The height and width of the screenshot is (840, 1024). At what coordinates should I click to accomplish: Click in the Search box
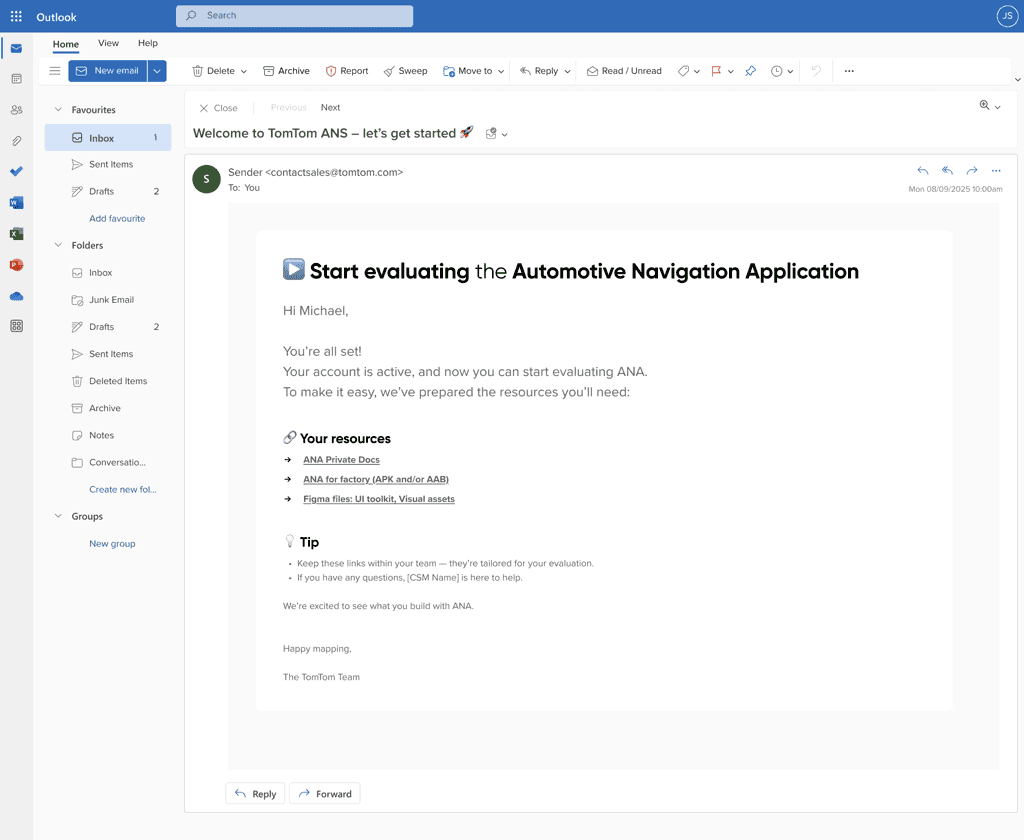coord(295,16)
